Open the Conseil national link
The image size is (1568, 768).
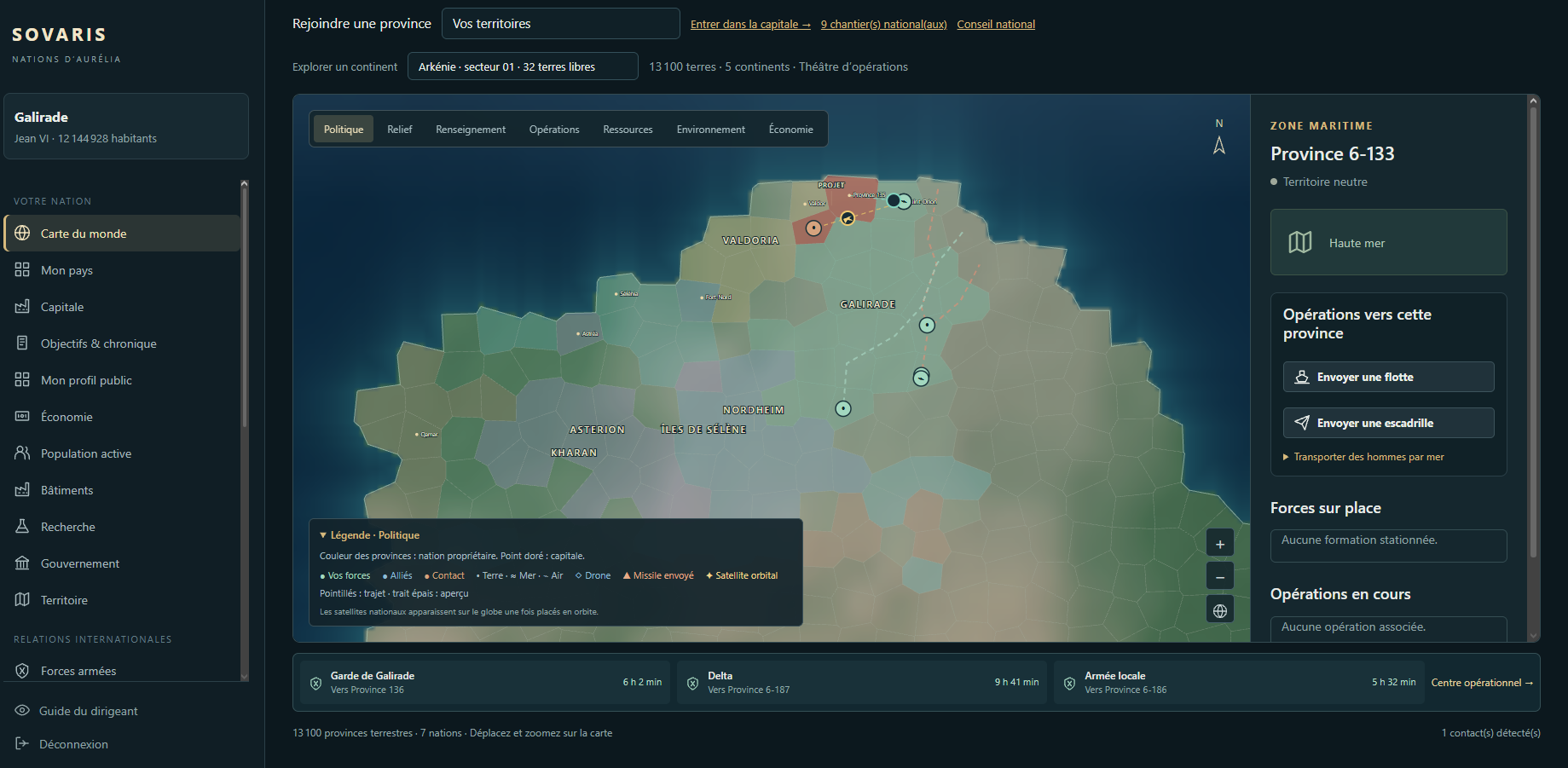click(x=996, y=24)
